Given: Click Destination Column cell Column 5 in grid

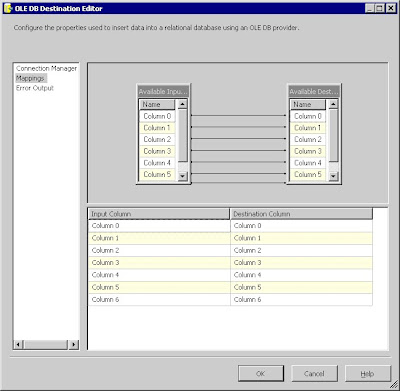Looking at the screenshot, I should tap(301, 288).
